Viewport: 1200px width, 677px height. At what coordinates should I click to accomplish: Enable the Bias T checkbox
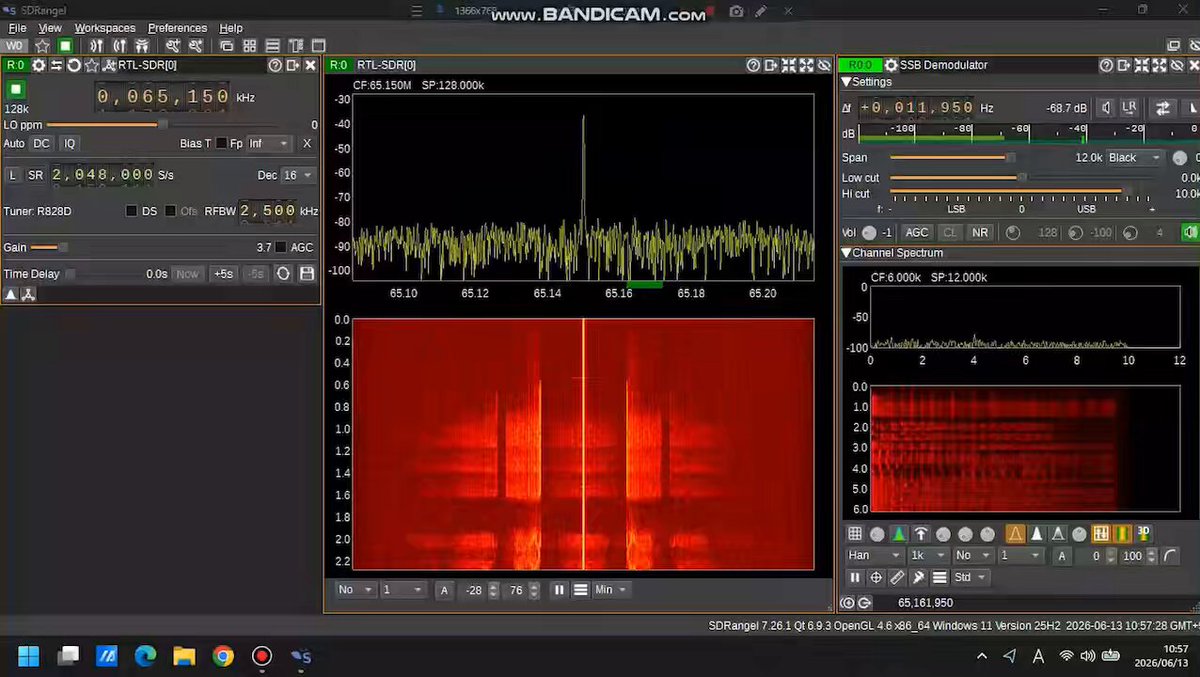tap(222, 143)
